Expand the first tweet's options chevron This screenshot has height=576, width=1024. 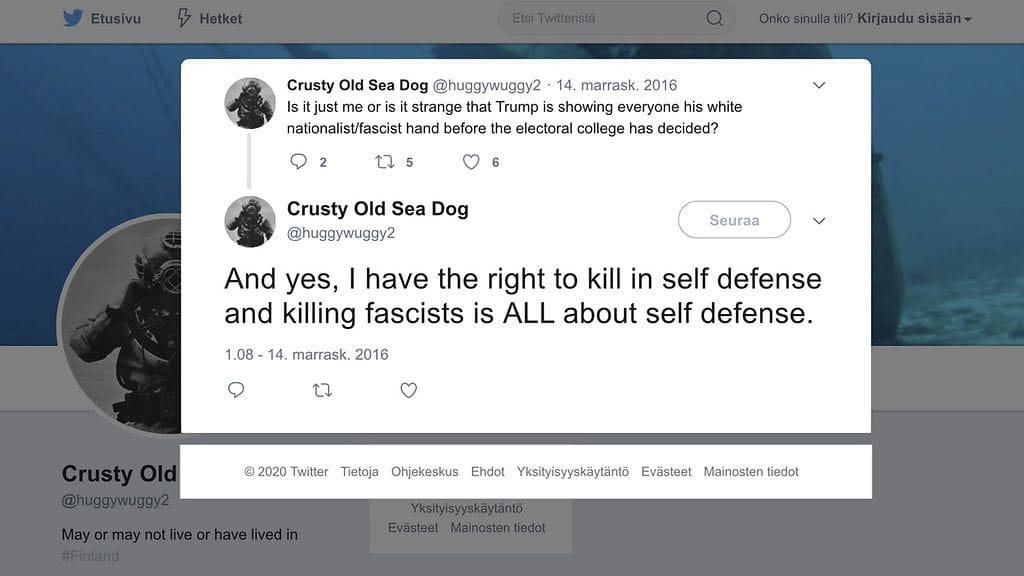point(819,86)
